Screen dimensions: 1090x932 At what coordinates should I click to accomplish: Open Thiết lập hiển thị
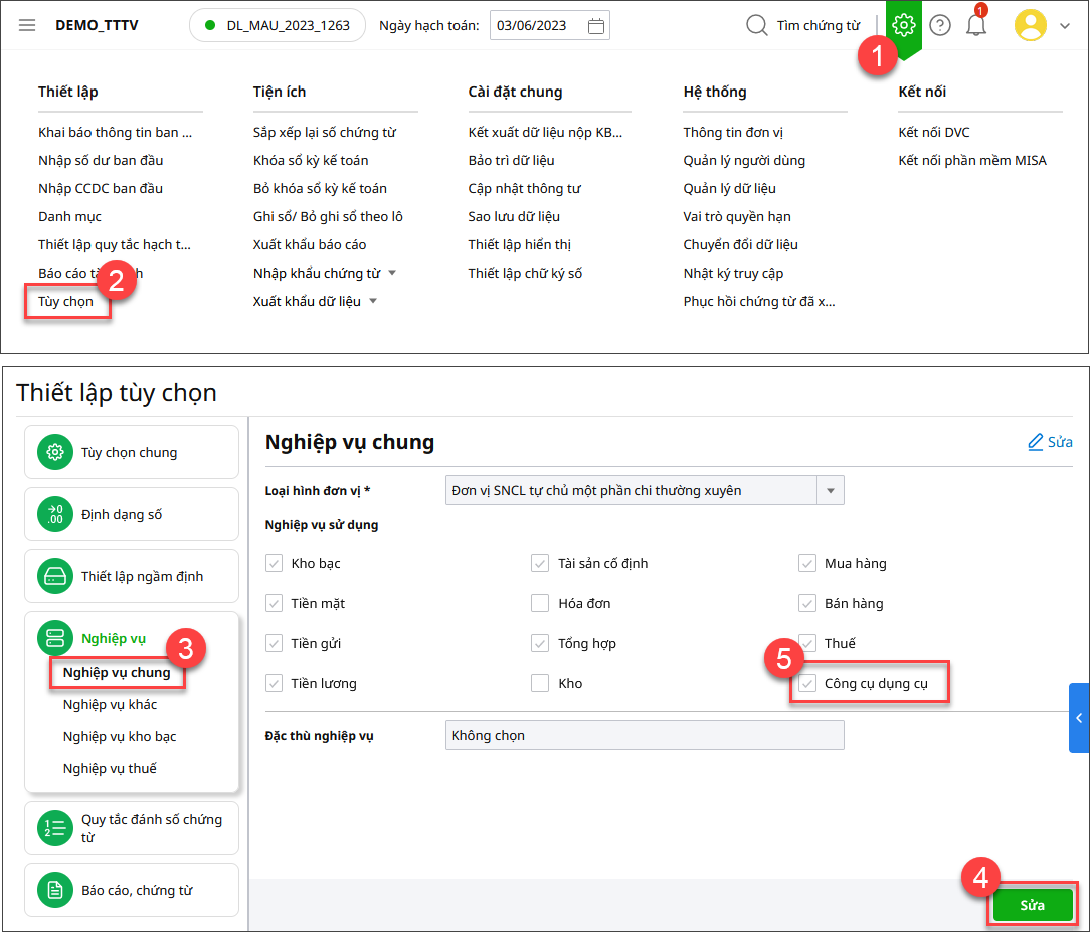tap(520, 245)
